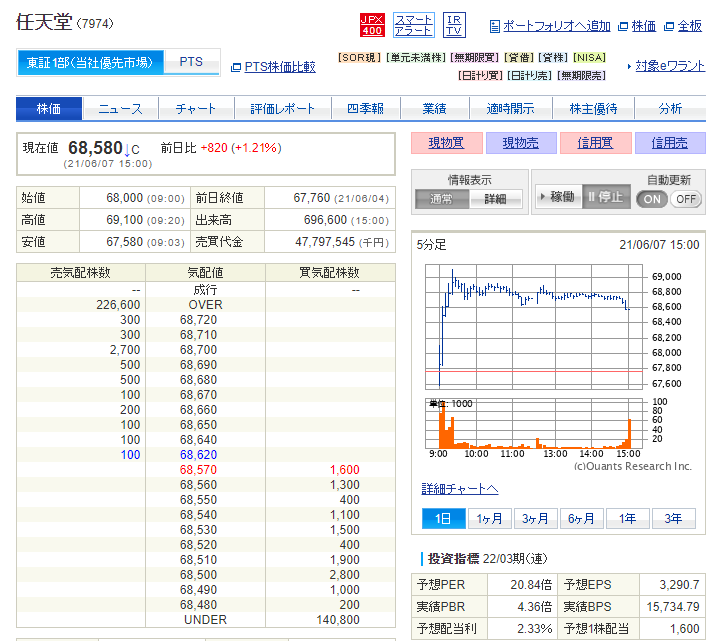714x641 pixels.
Task: Click 信用買 margin buy button
Action: click(x=596, y=143)
